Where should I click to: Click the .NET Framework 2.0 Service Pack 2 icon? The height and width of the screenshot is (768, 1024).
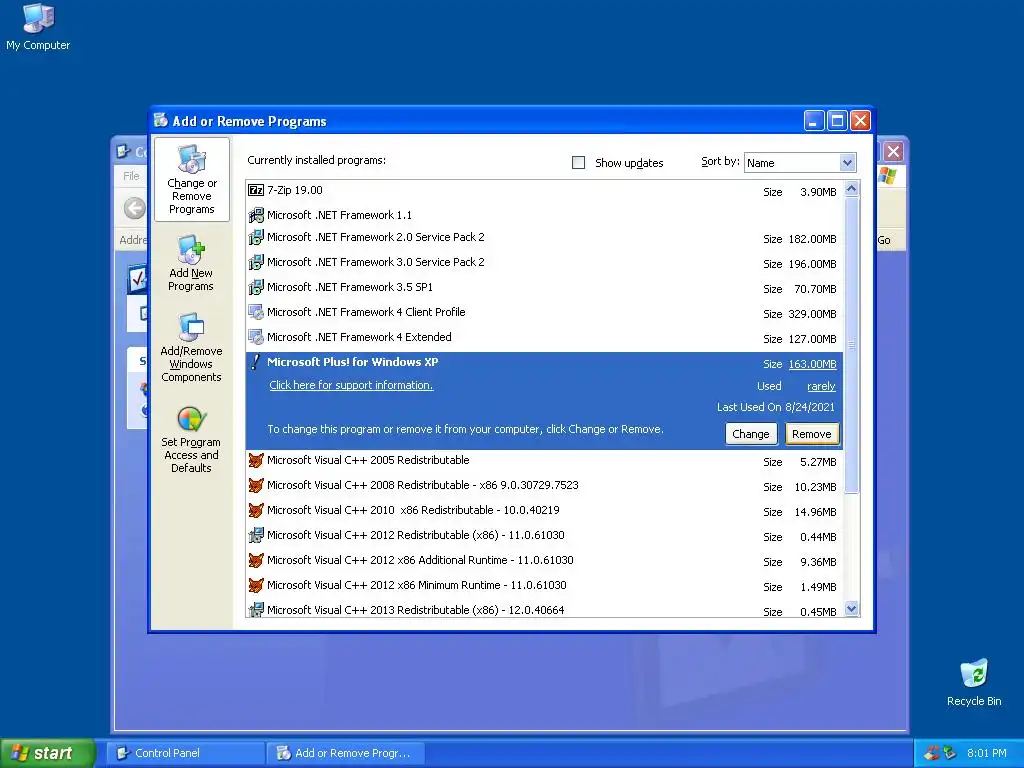click(256, 238)
